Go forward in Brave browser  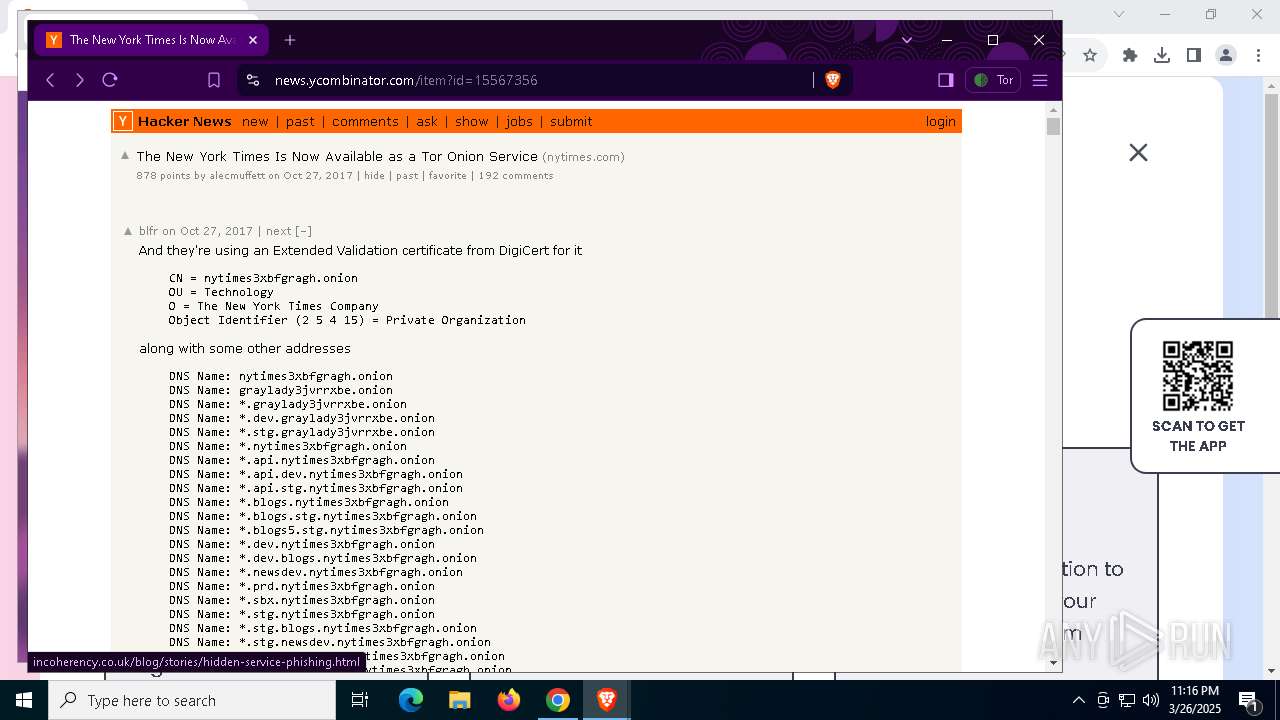80,80
